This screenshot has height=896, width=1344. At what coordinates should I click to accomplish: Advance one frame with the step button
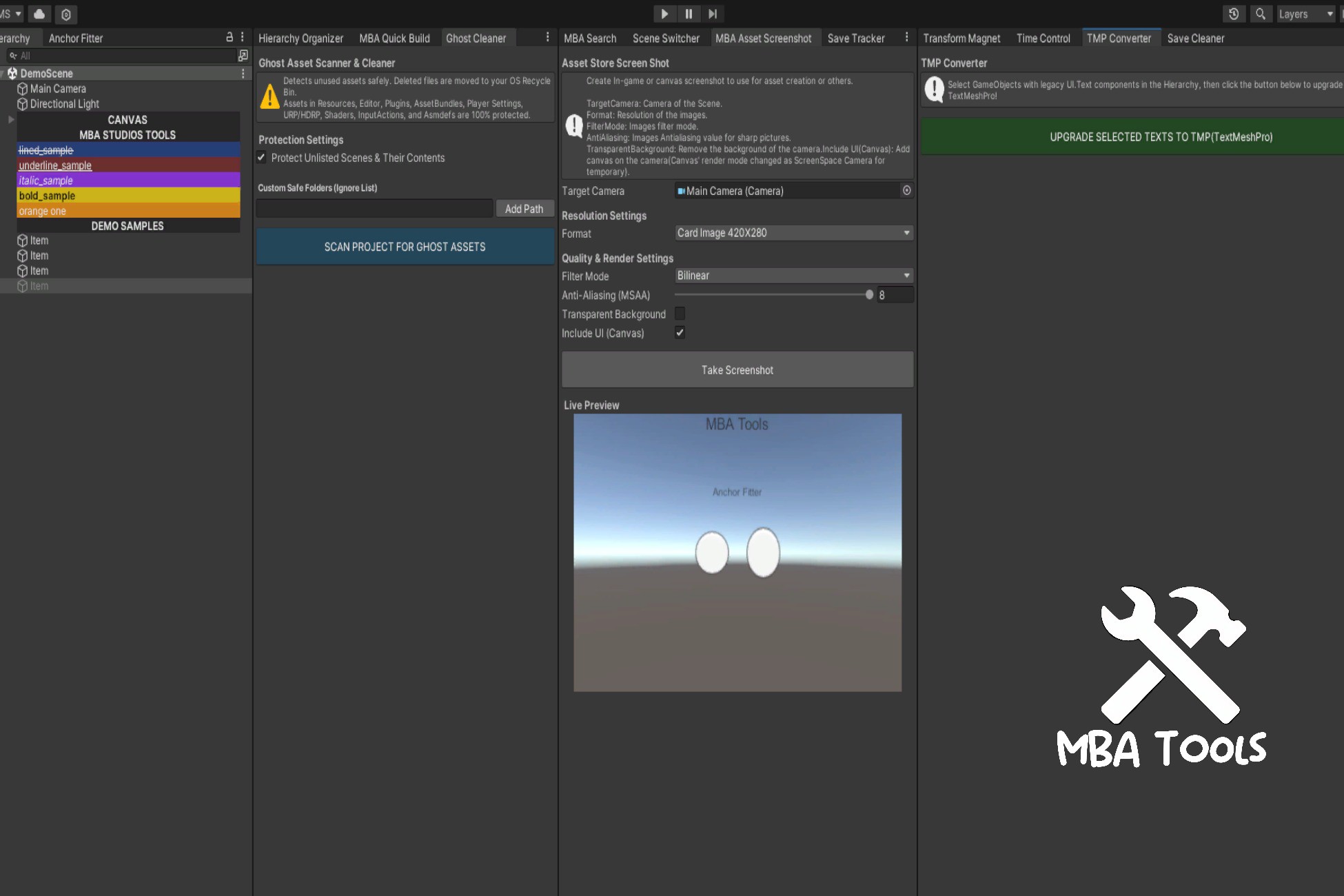pyautogui.click(x=713, y=14)
